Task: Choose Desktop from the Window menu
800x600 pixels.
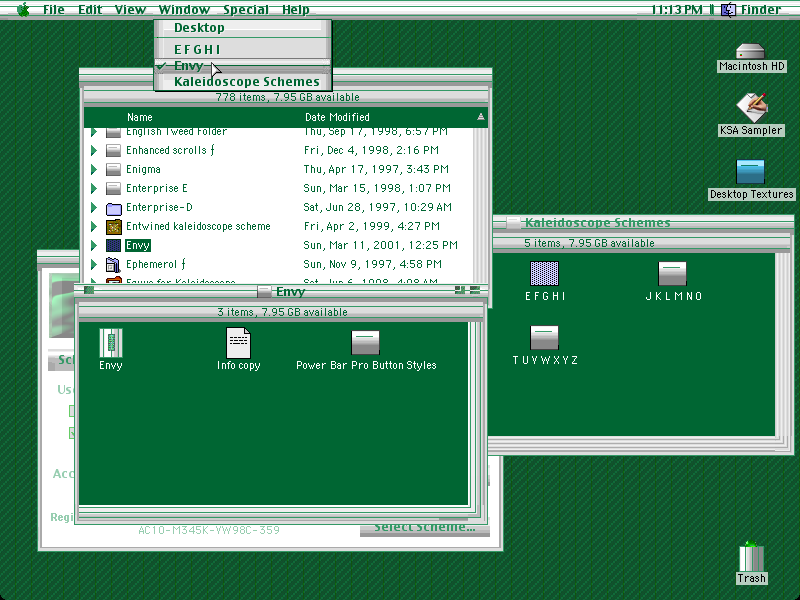Action: click(243, 28)
